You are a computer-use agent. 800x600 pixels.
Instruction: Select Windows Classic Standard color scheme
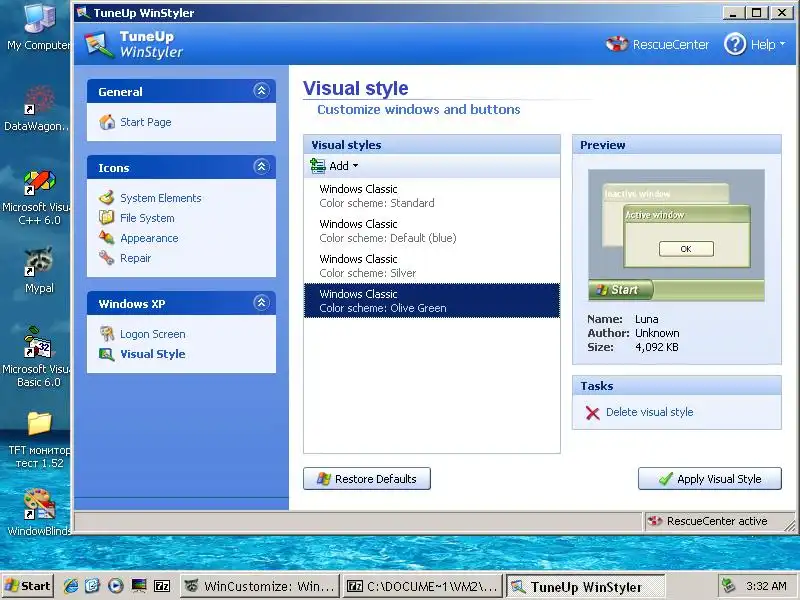[x=432, y=196]
